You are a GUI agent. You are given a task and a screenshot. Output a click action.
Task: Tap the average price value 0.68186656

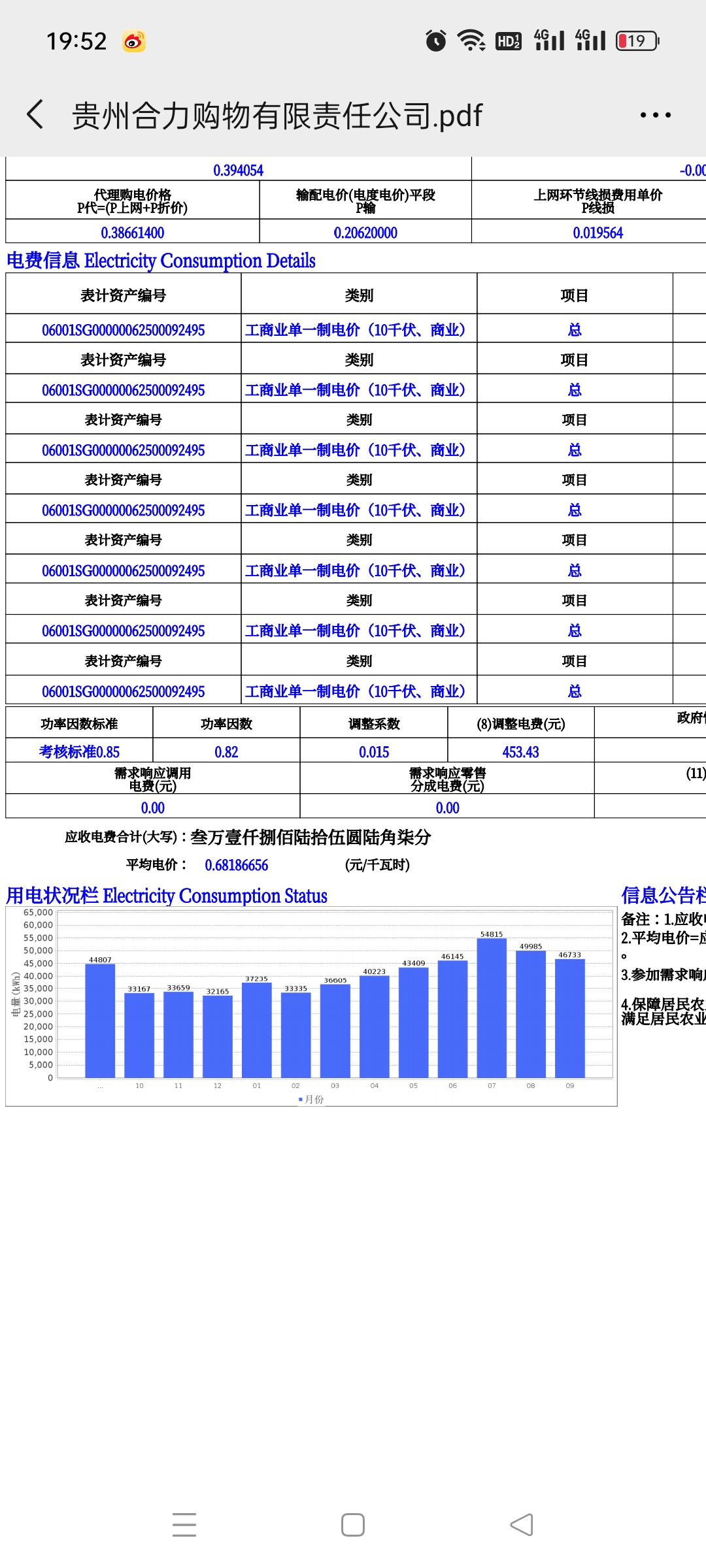[x=236, y=865]
